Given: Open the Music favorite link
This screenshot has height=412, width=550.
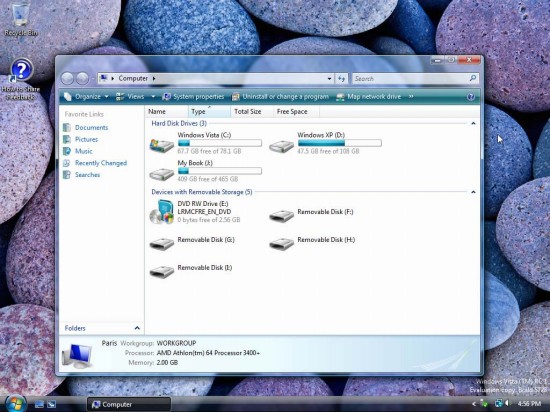Looking at the screenshot, I should pyautogui.click(x=83, y=151).
